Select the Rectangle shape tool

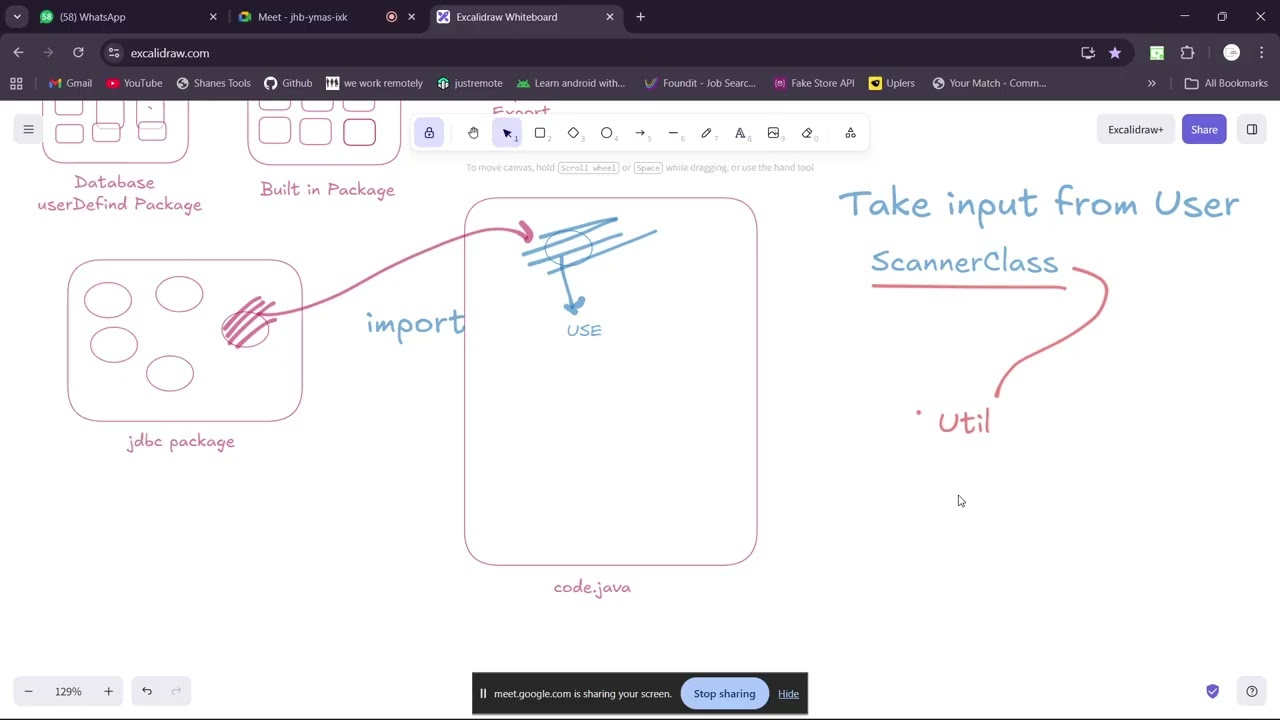click(540, 133)
